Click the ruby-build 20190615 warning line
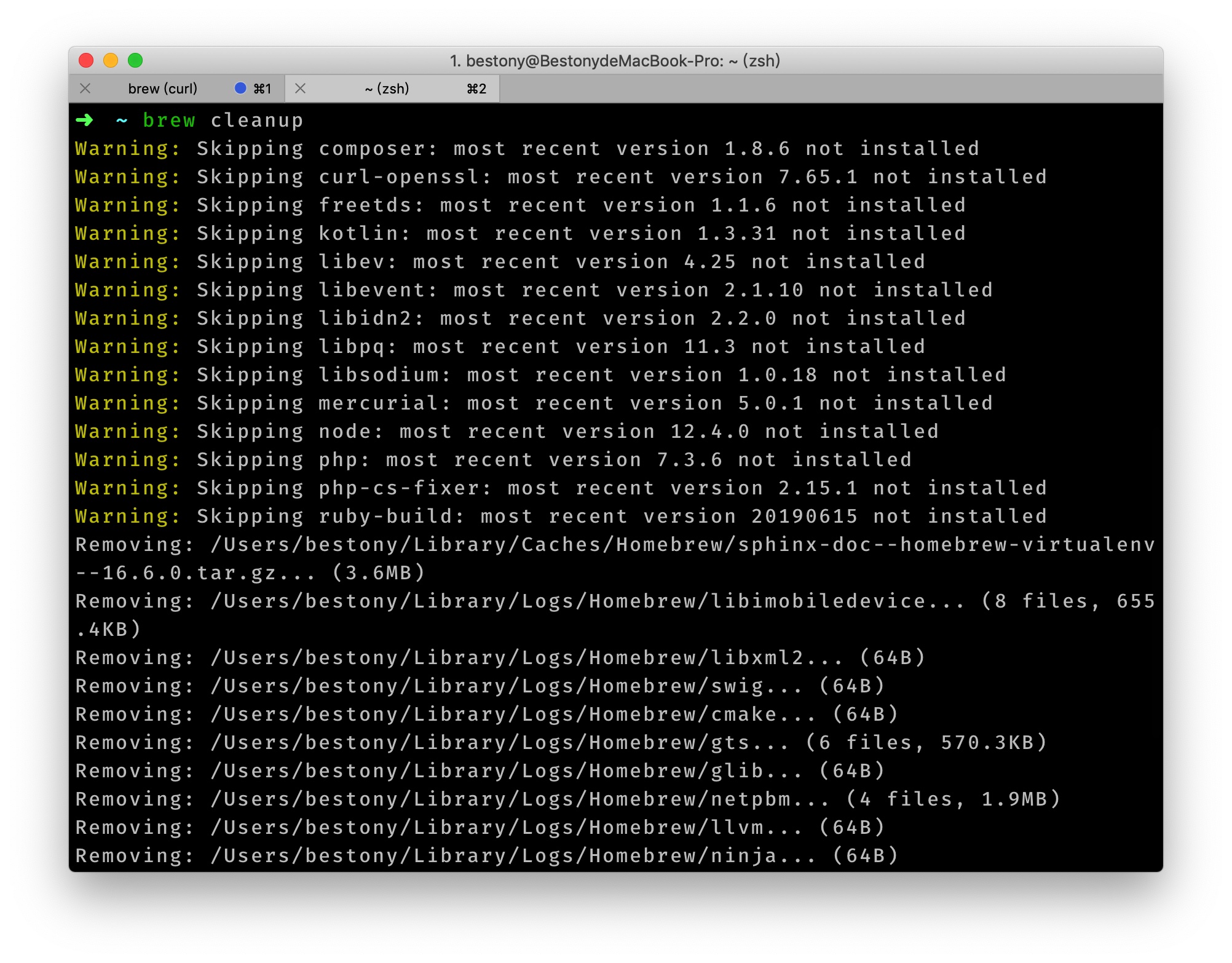1232x963 pixels. point(560,516)
